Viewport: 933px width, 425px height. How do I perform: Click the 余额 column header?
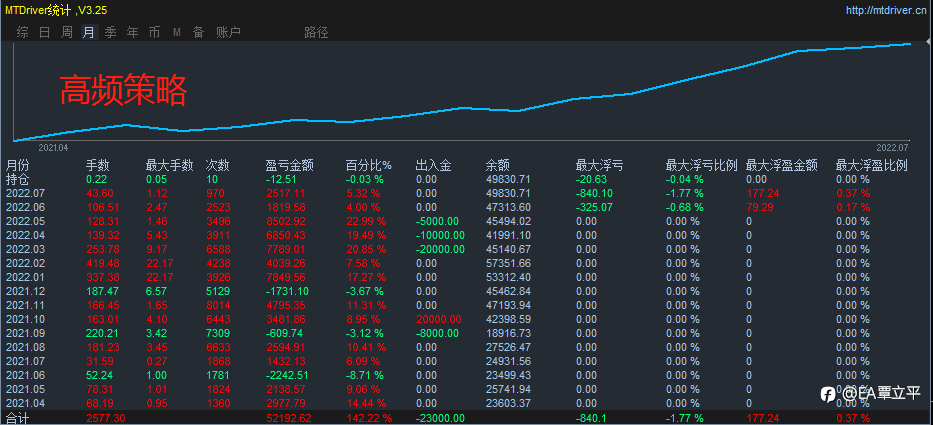coord(498,165)
